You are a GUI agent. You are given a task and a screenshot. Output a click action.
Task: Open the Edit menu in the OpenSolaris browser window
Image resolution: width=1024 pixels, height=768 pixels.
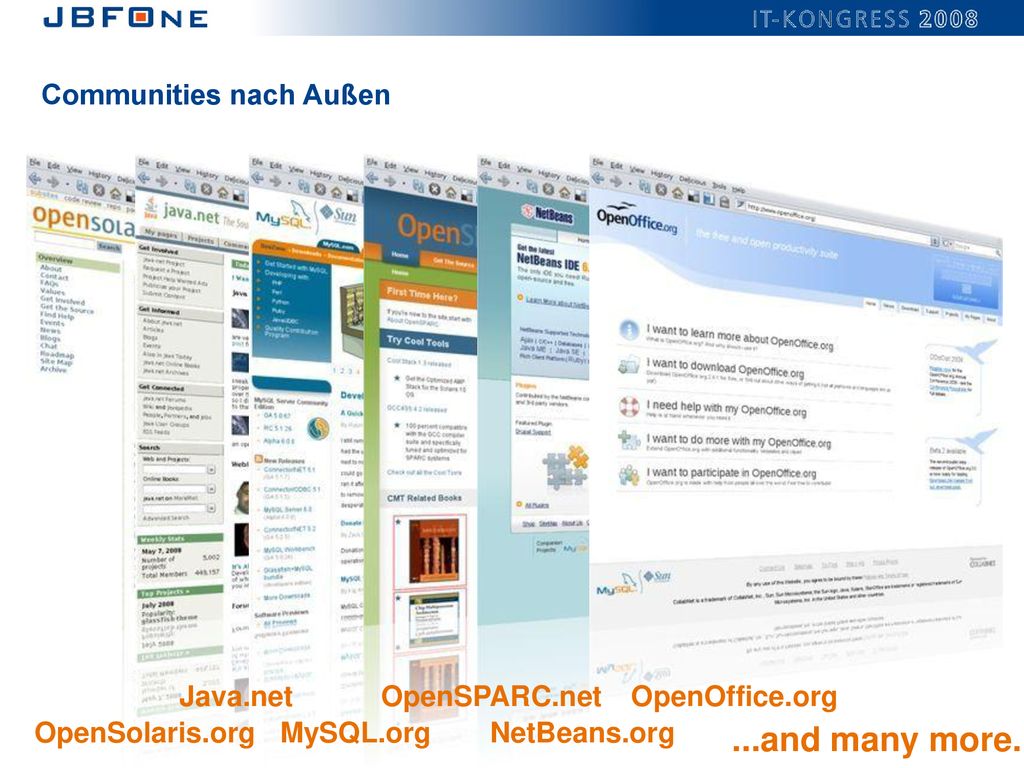(53, 167)
